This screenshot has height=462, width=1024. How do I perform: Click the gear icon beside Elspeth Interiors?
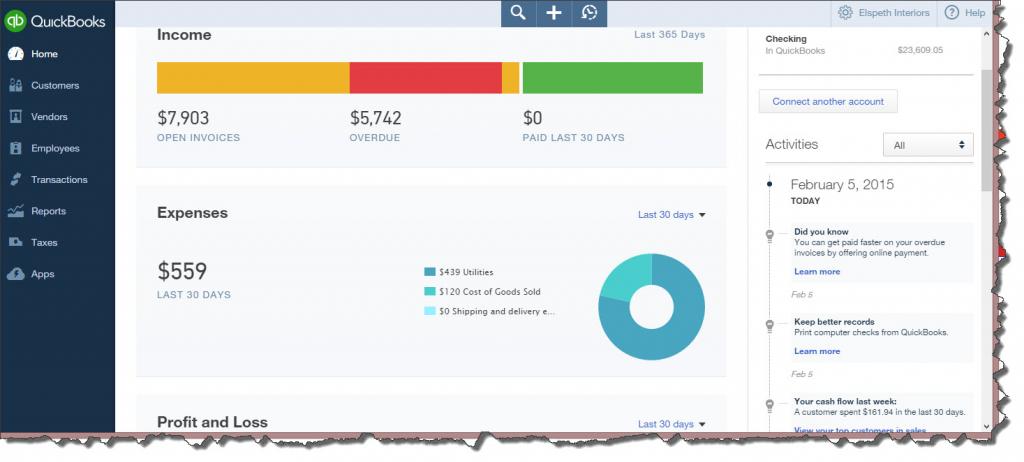845,12
